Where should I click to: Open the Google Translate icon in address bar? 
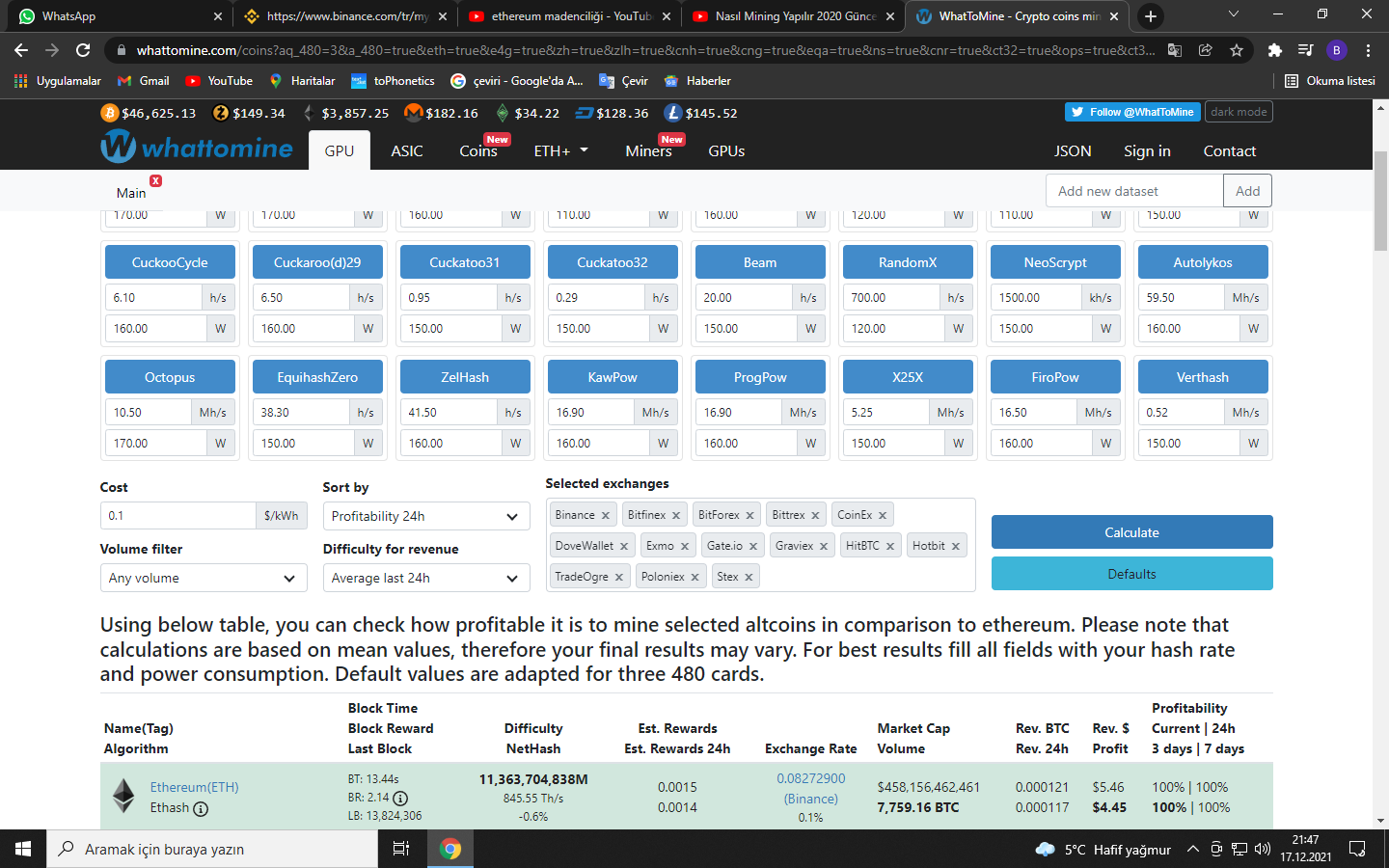(x=1175, y=50)
